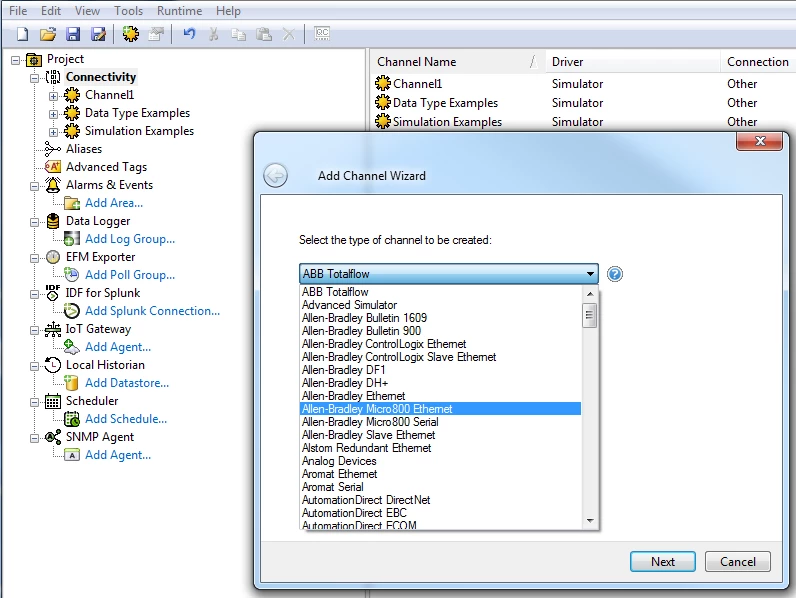The image size is (796, 598).
Task: Click the Scheduler calendar icon
Action: (53, 401)
